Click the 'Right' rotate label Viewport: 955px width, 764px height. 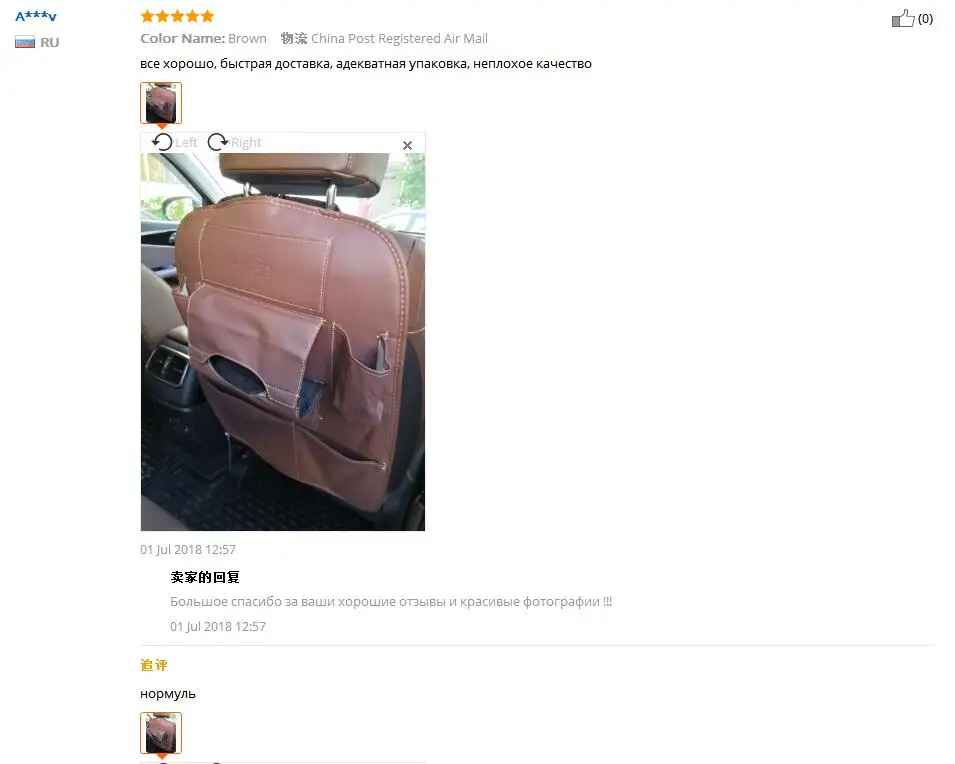pyautogui.click(x=246, y=143)
